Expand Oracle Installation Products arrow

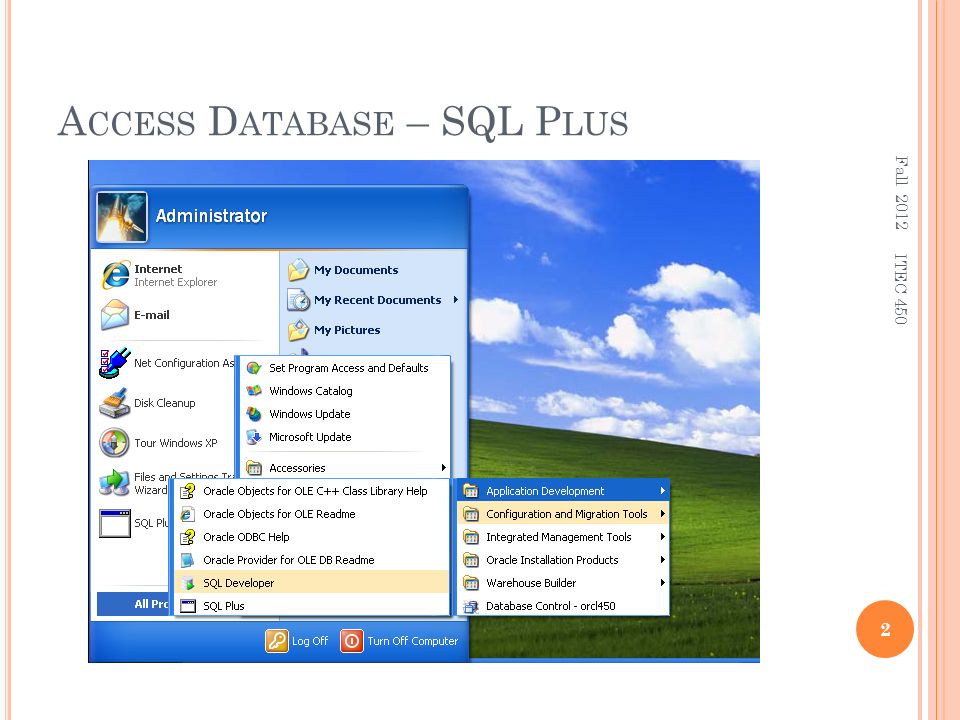pyautogui.click(x=662, y=560)
